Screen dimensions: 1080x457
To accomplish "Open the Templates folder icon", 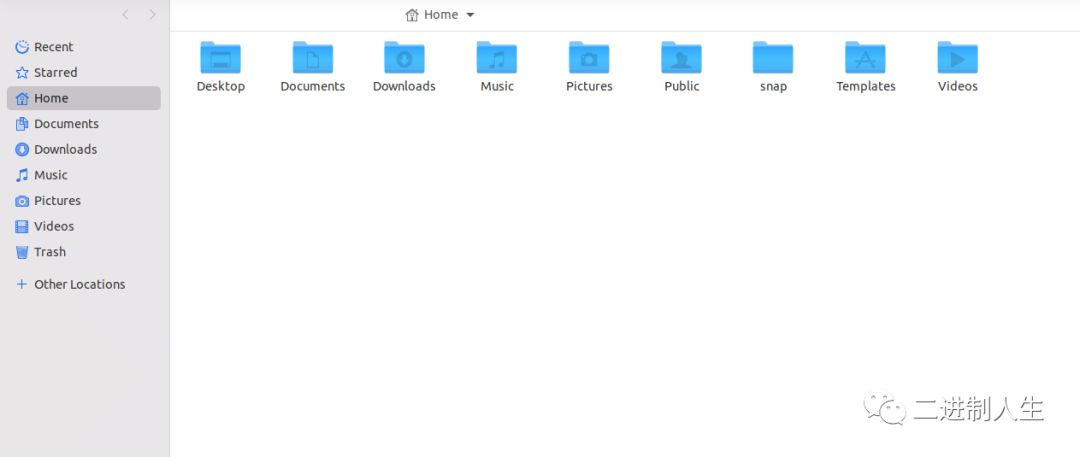I will click(865, 58).
